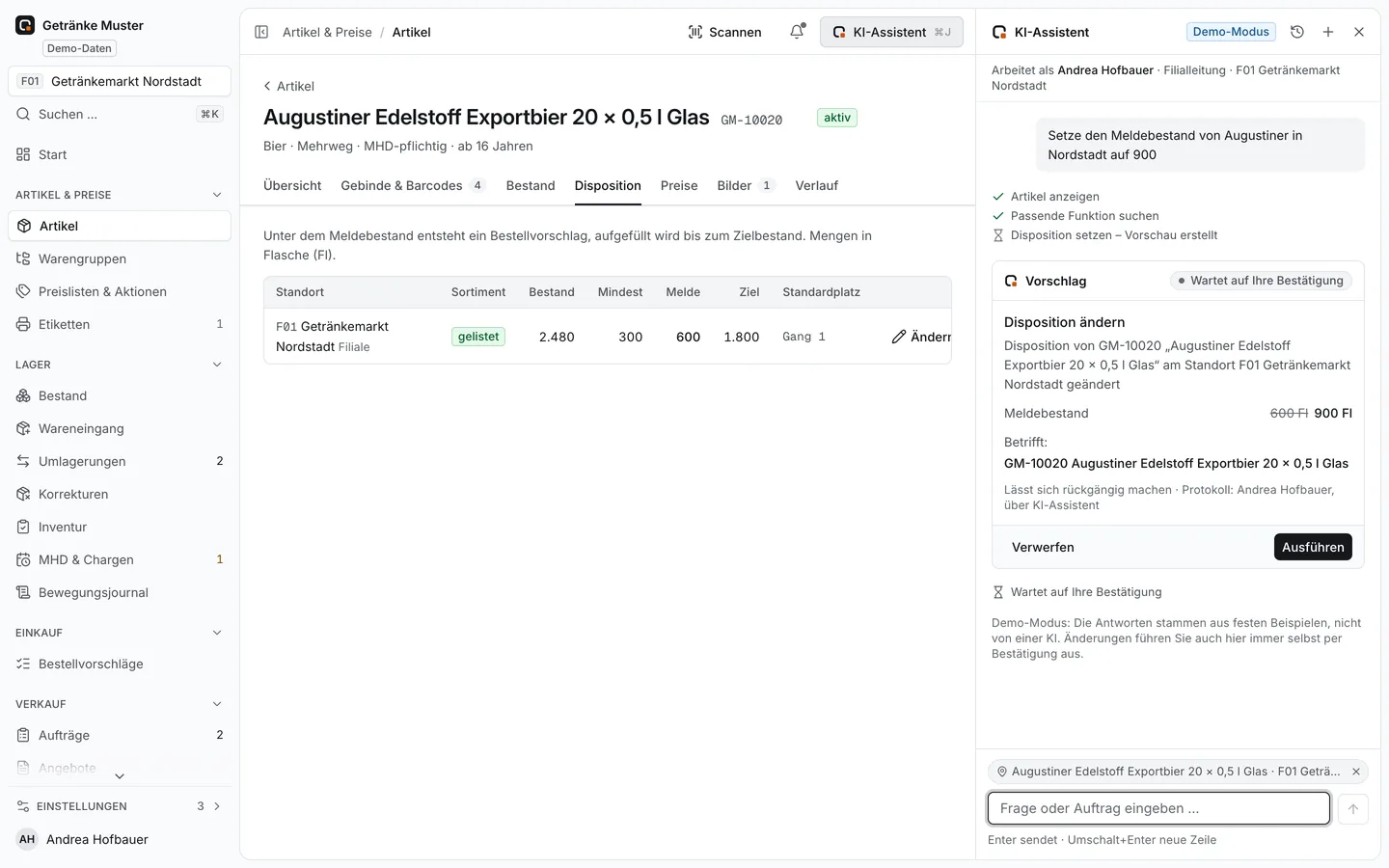Open Bestellvorschläge in sidebar
This screenshot has width=1389, height=868.
click(x=120, y=664)
